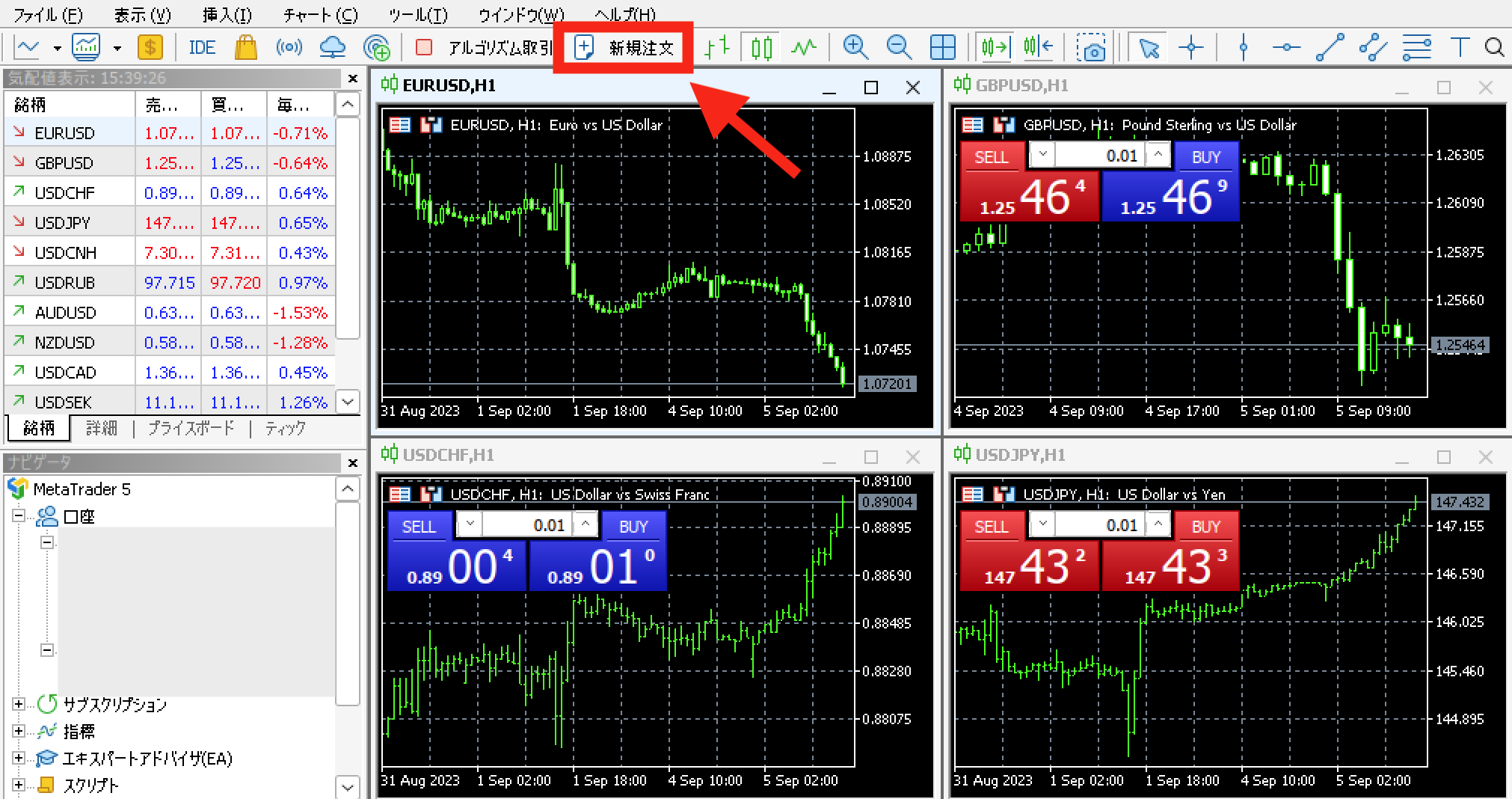1512x799 pixels.
Task: Open the Signals broadcast icon
Action: pos(289,48)
